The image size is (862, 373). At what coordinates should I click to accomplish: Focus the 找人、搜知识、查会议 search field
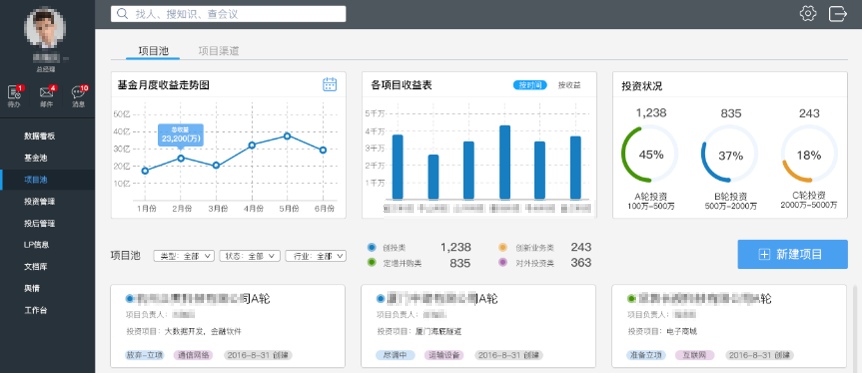228,14
